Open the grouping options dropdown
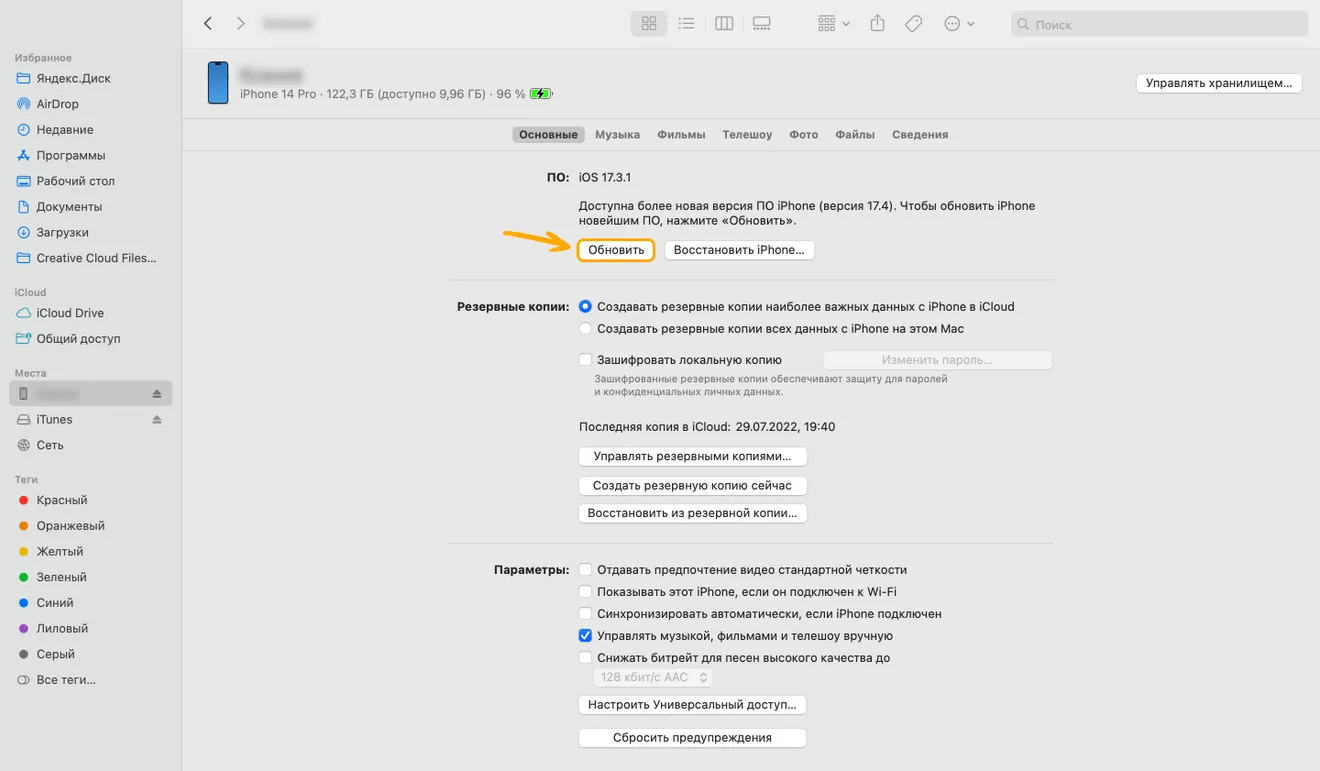This screenshot has height=771, width=1320. [x=834, y=23]
